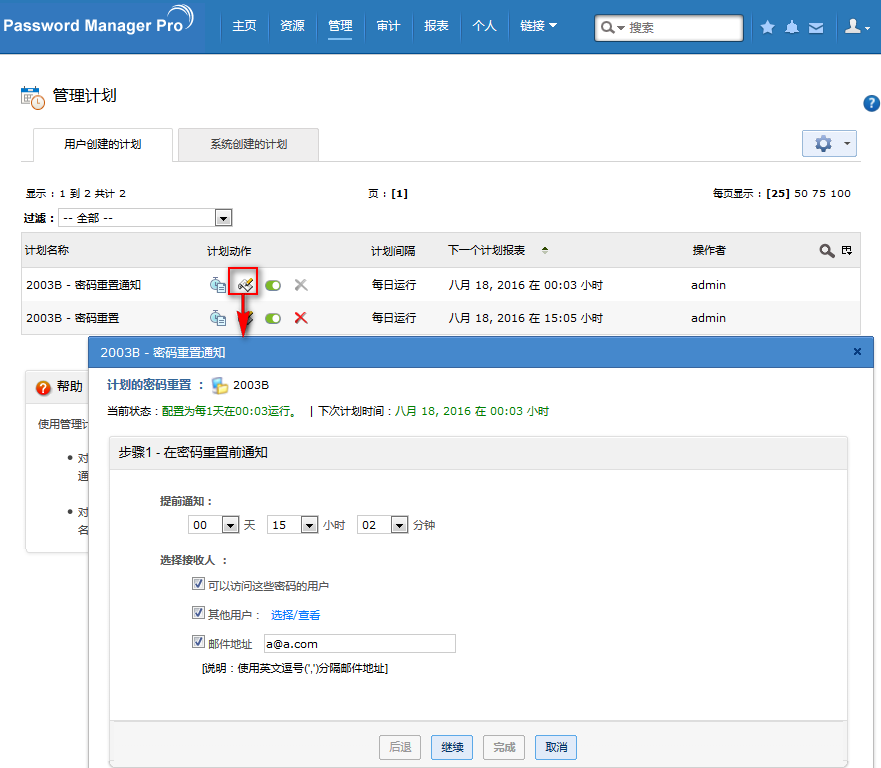Expand the 小时 hours dropdown

tap(308, 524)
